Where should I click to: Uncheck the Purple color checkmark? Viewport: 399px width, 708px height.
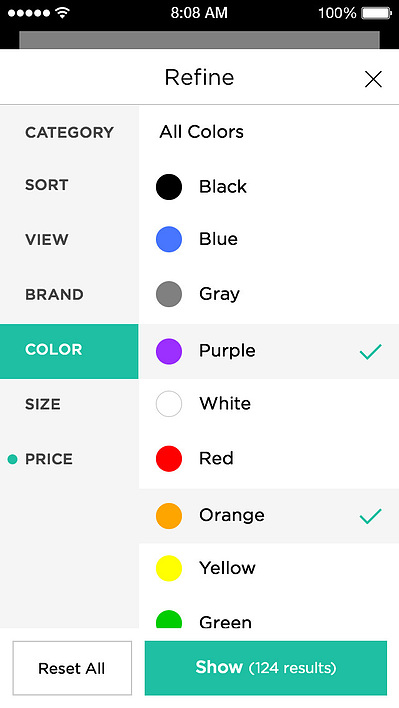coord(371,351)
